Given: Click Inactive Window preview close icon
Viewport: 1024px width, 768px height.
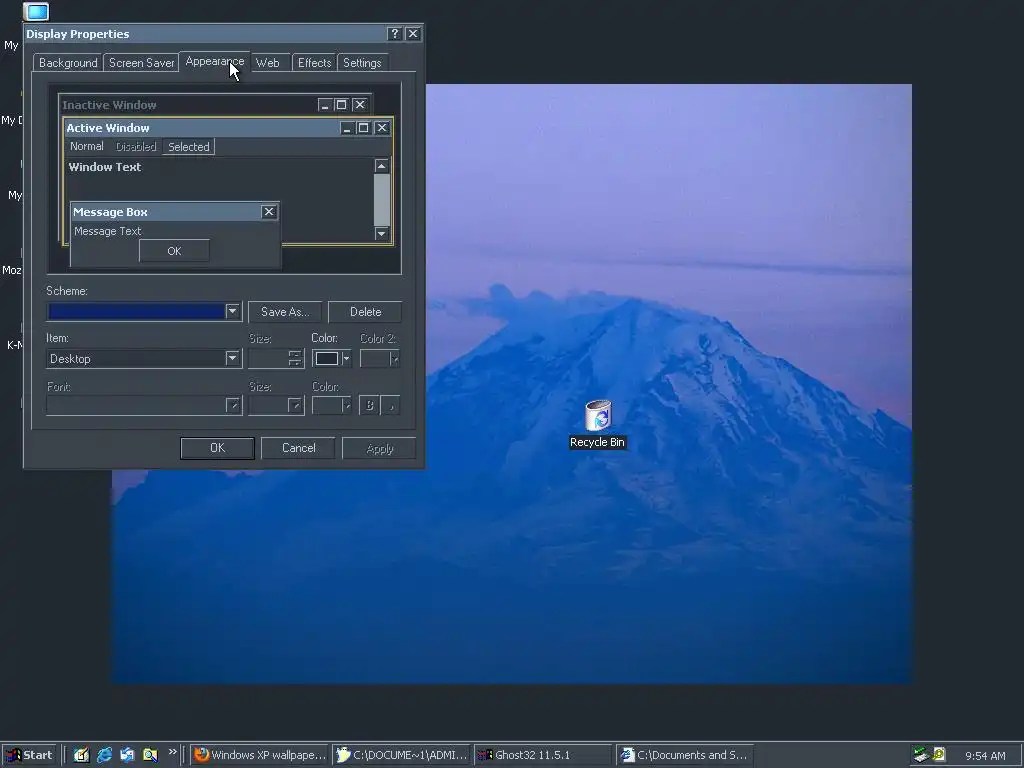Looking at the screenshot, I should pos(360,104).
